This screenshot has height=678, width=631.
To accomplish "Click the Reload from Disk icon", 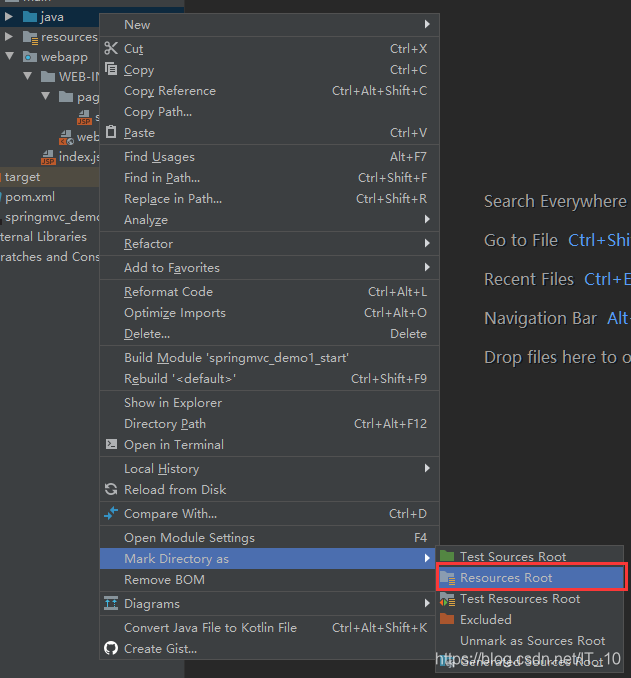I will 111,489.
